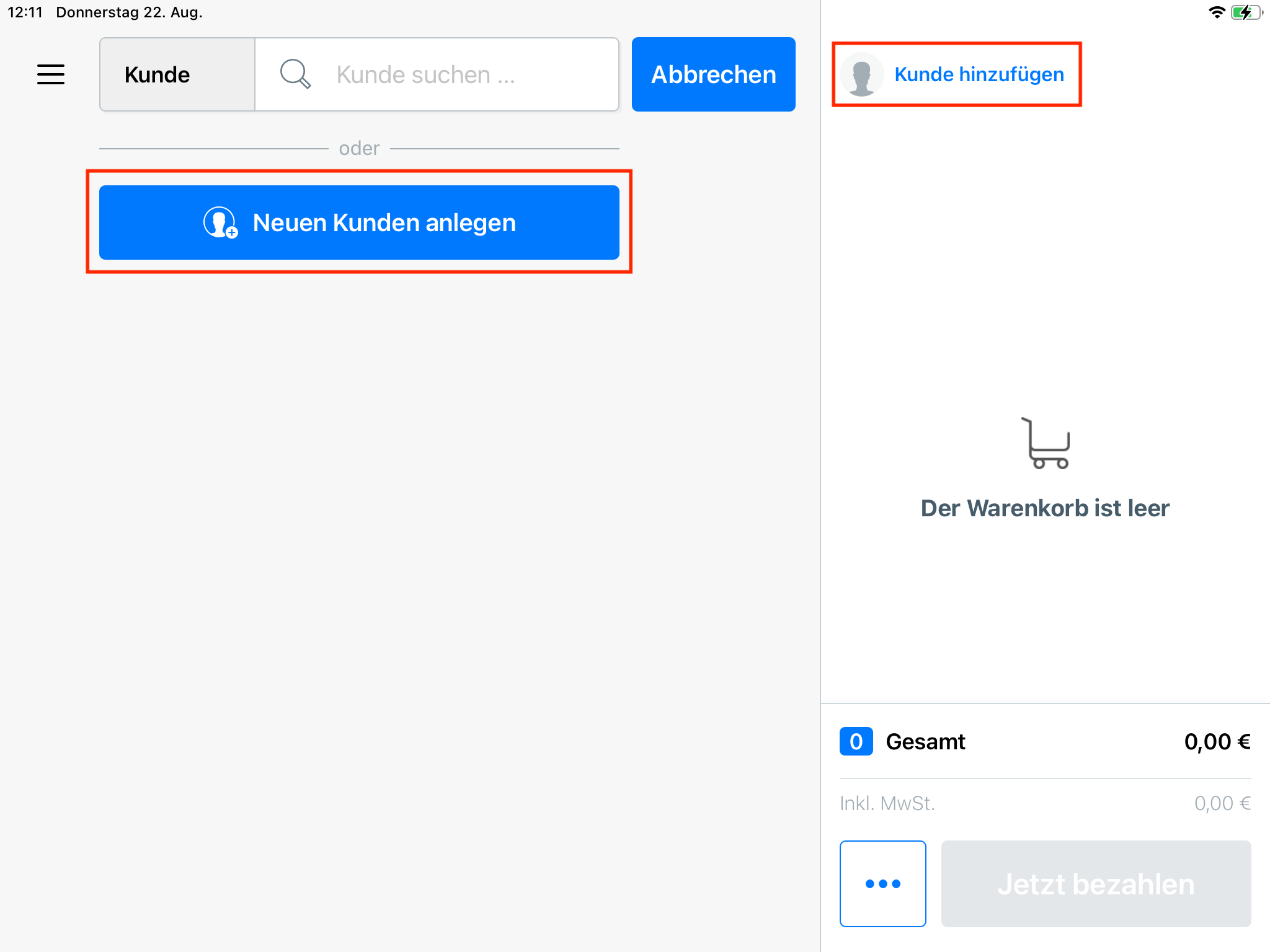Screen dimensions: 1270x952
Task: Click the person-plus icon on Neuen Kunden anlegen
Action: [220, 223]
